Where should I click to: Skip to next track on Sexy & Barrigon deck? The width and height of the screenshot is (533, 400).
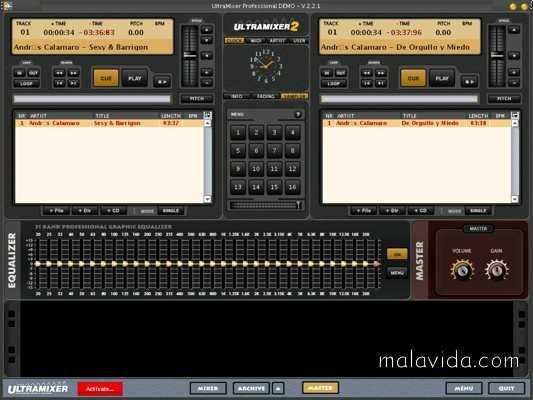coord(73,83)
